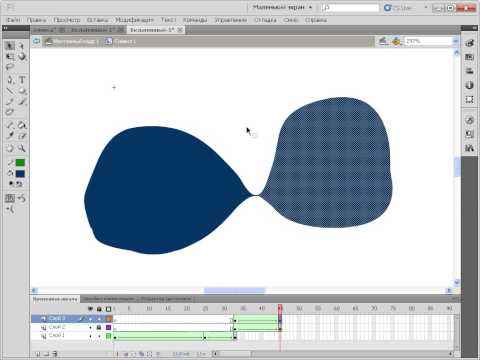Select the Brush tool
480x360 pixels.
22,102
